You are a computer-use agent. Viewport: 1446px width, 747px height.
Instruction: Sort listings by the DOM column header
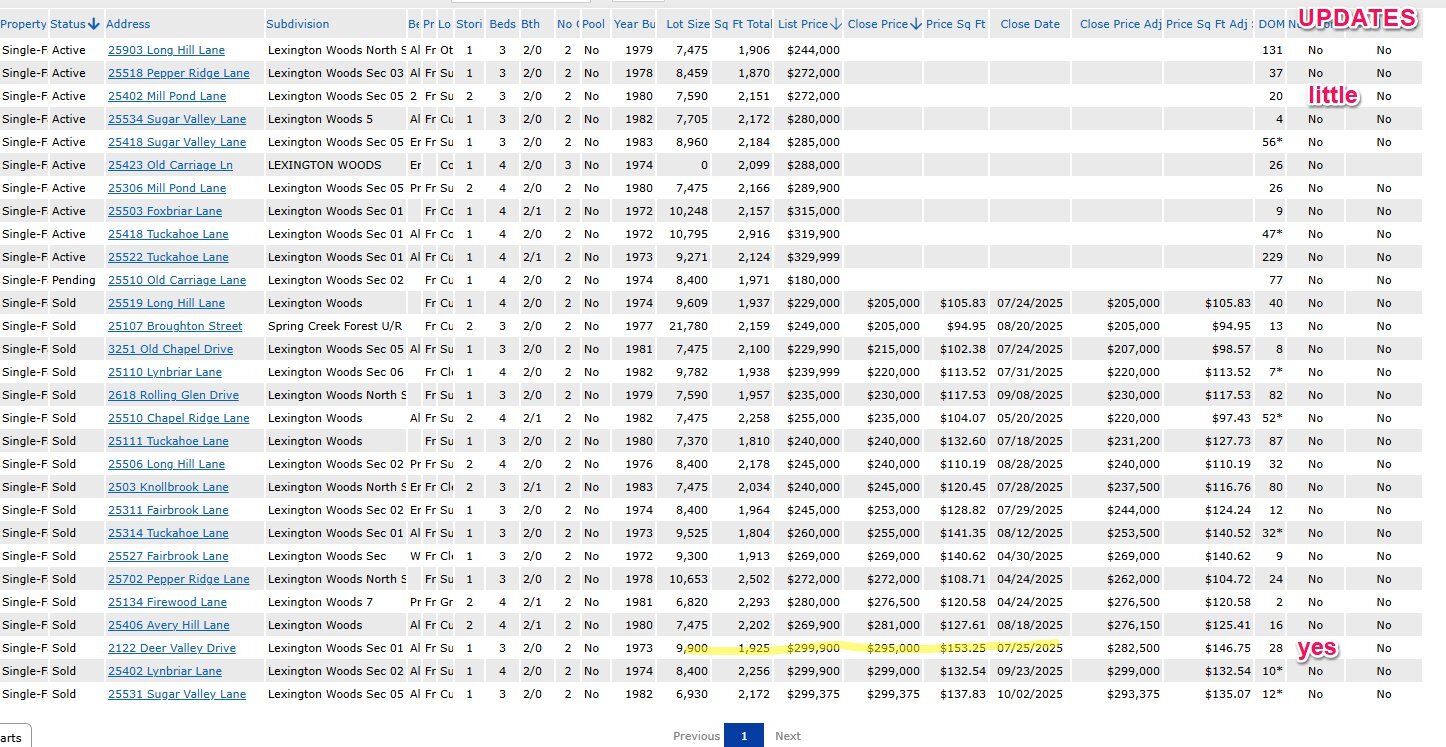(x=1272, y=24)
